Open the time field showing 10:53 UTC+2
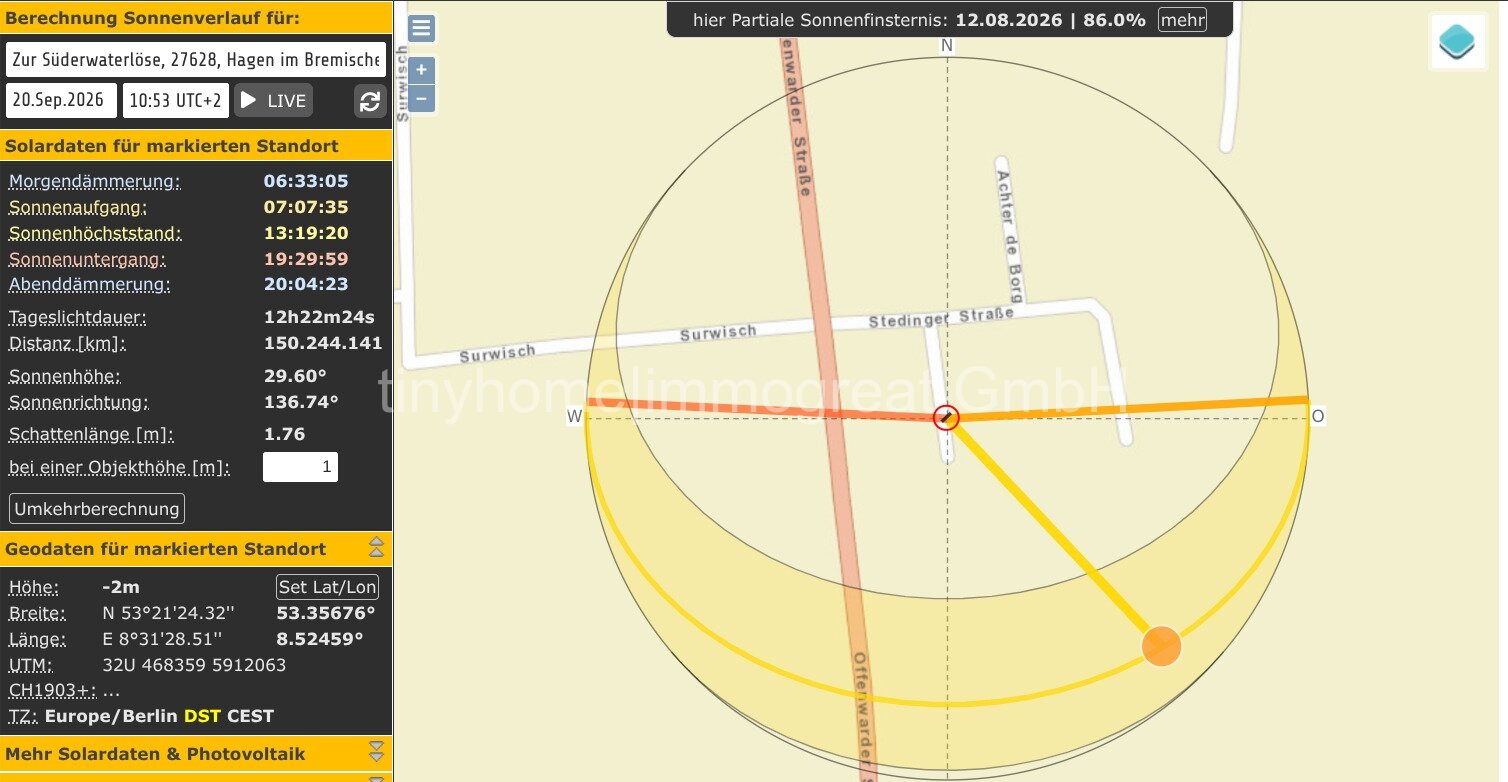Viewport: 1508px width, 782px height. pyautogui.click(x=176, y=101)
